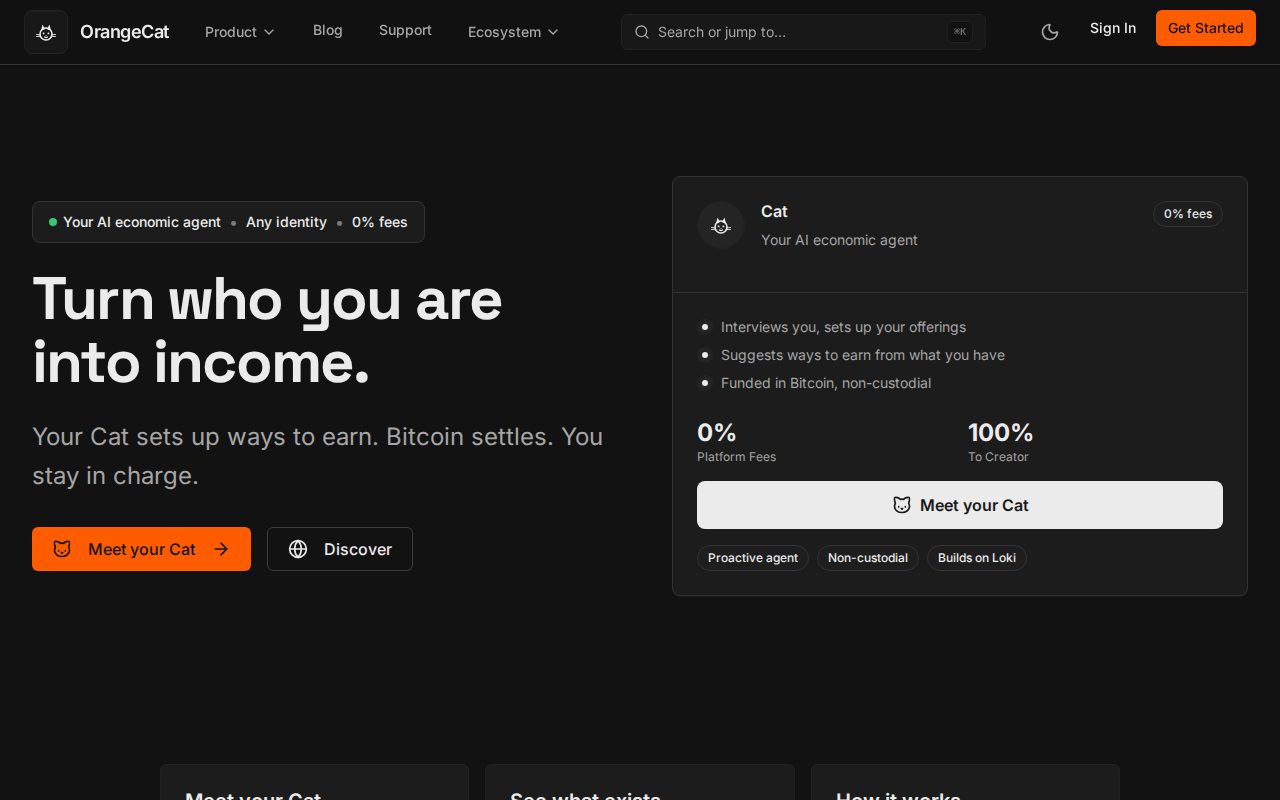Click 'Suggests ways to earn from what you have'

tap(863, 355)
